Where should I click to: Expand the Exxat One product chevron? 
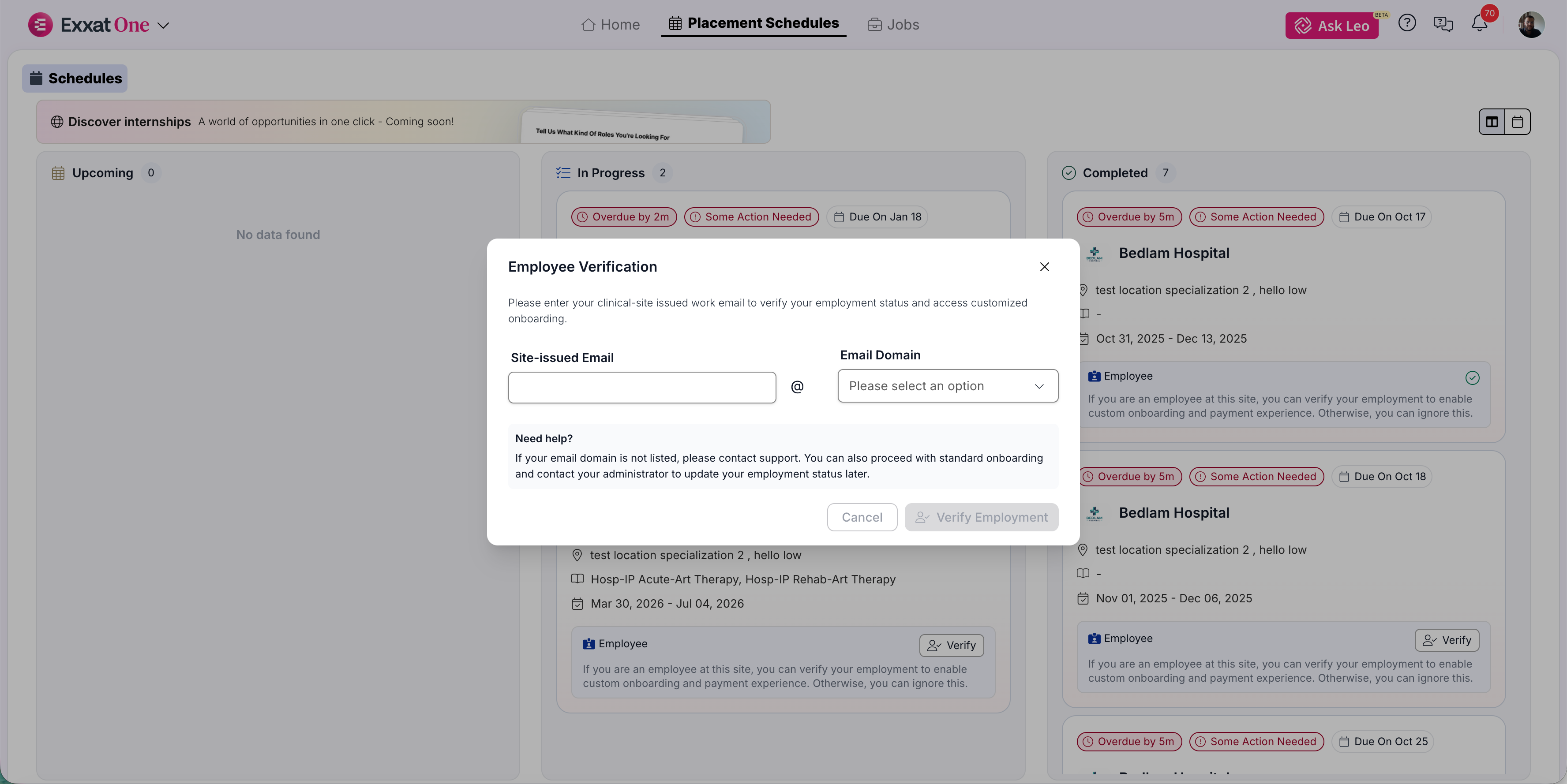coord(163,26)
